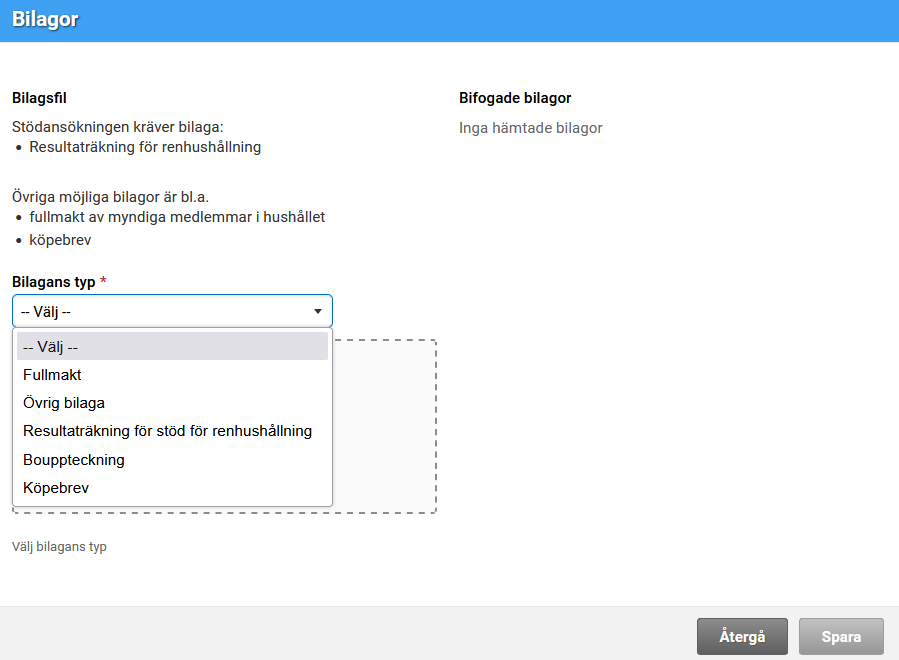Click the Bifogade bilagor heading
The image size is (899, 660).
tap(515, 98)
